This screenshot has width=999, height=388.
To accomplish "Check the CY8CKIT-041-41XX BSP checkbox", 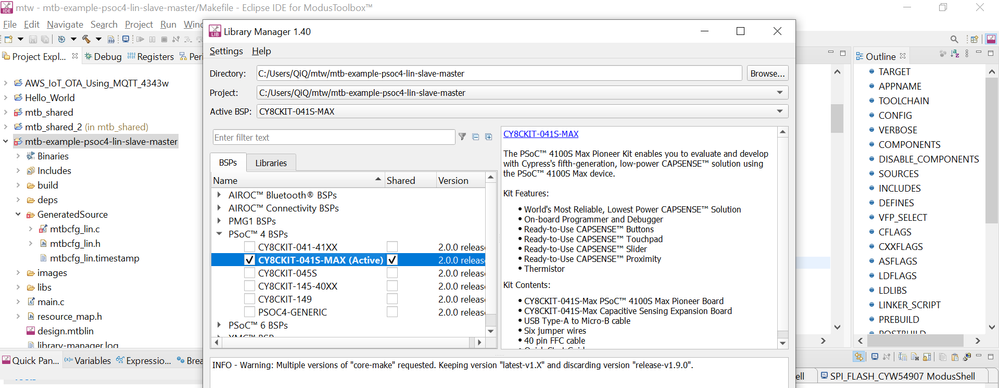I will pyautogui.click(x=250, y=247).
